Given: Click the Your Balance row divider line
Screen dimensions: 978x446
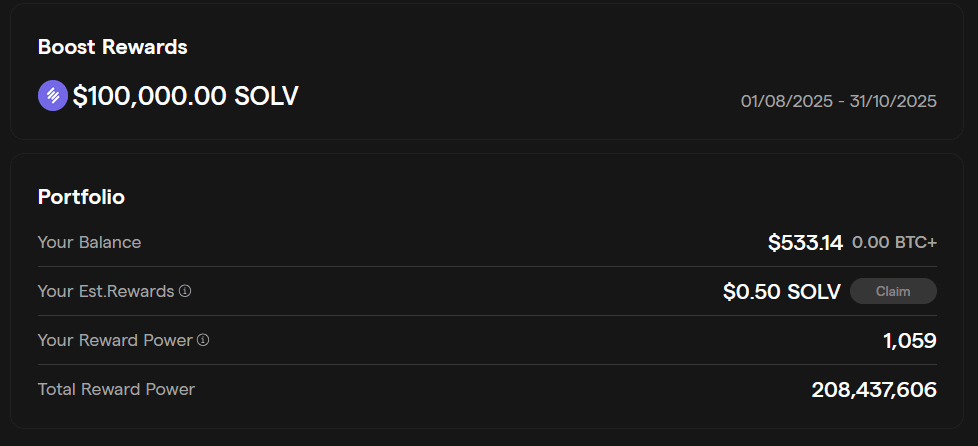Looking at the screenshot, I should point(487,266).
